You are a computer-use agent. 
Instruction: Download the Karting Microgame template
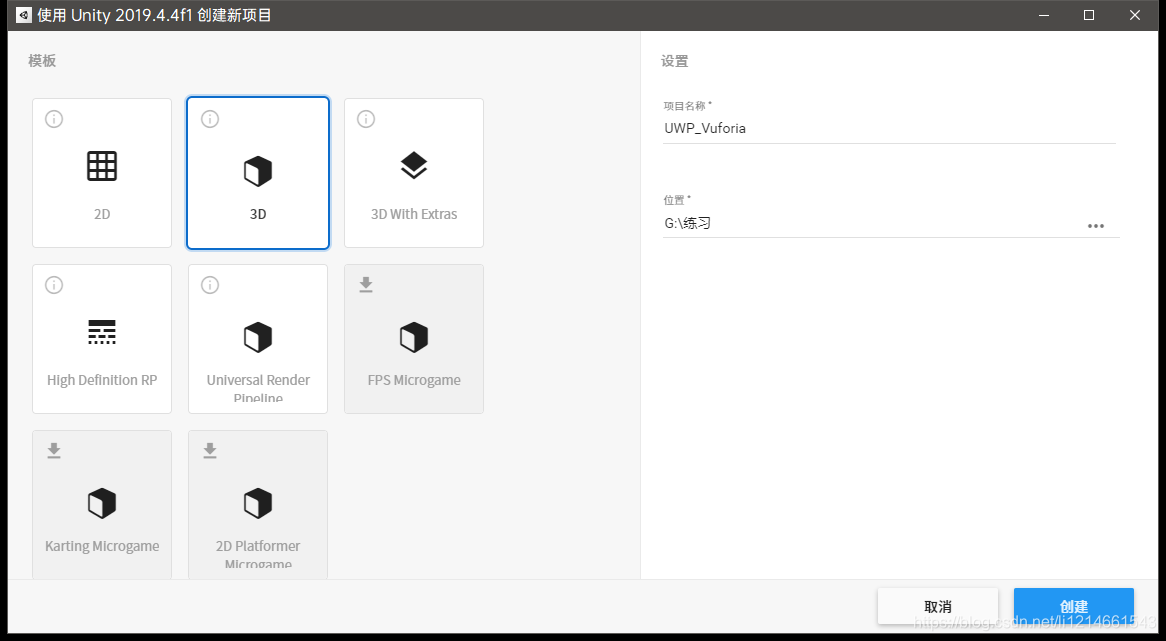pyautogui.click(x=54, y=451)
